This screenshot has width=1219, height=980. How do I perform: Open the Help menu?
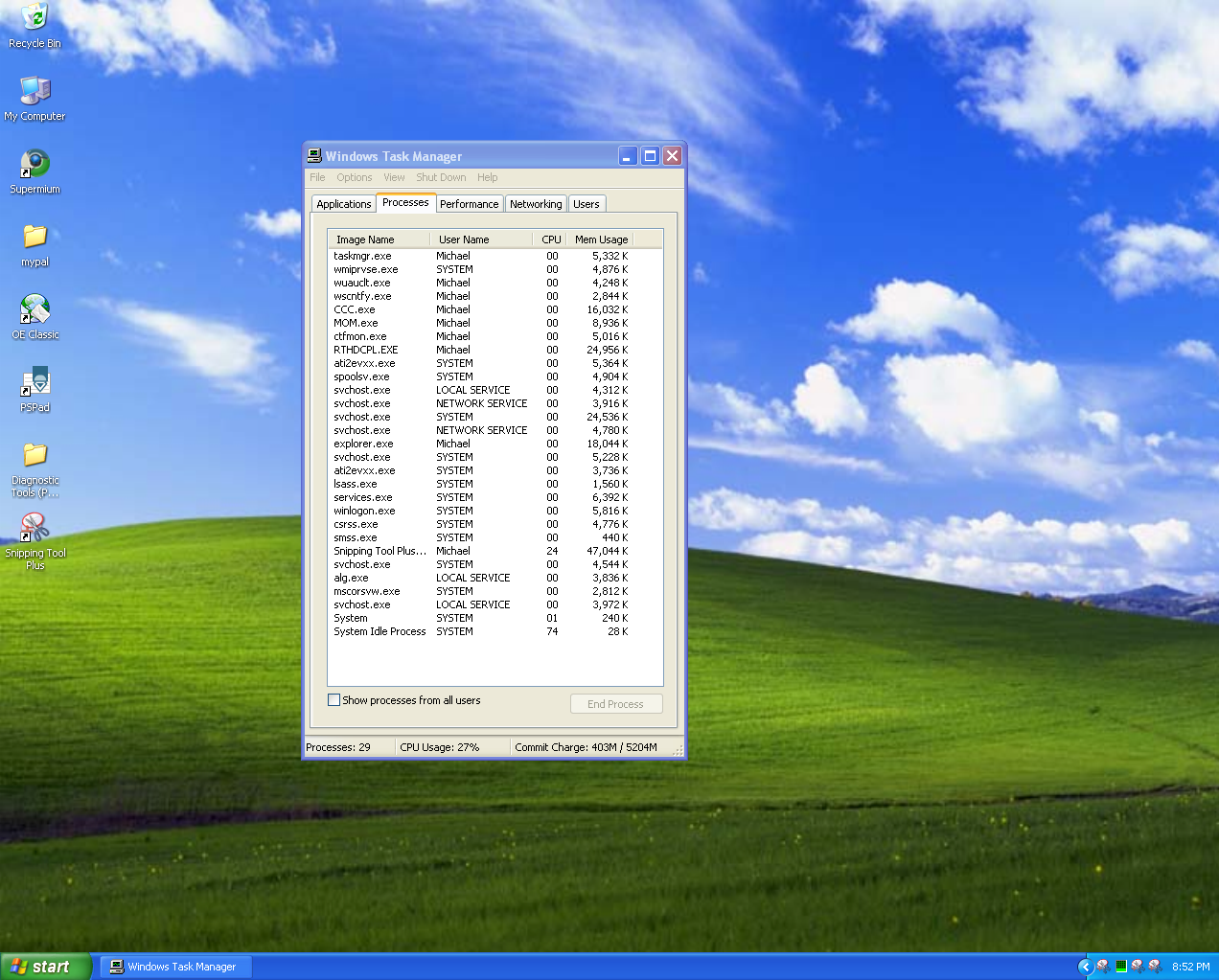[487, 177]
